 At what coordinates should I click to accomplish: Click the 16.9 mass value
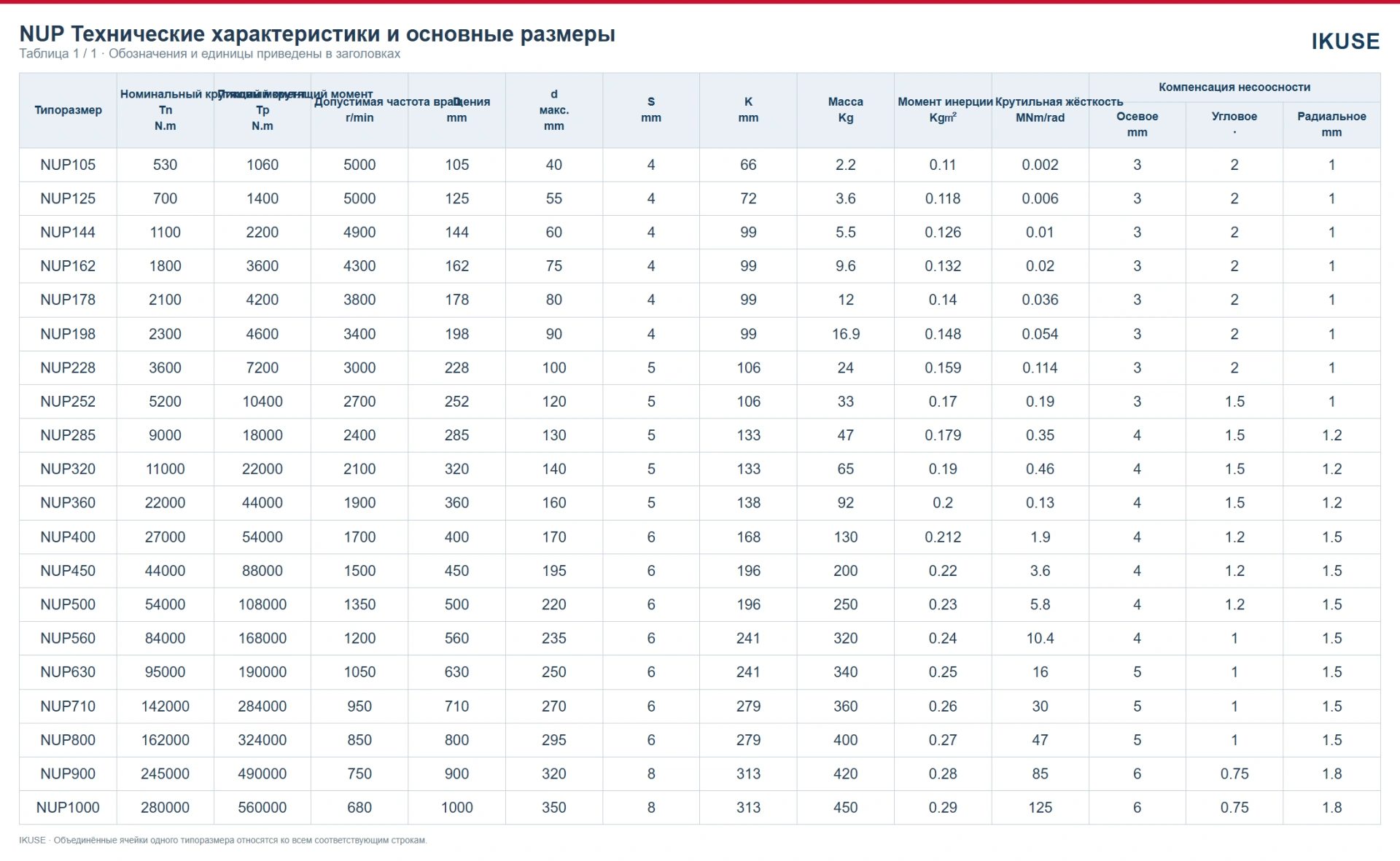tap(846, 334)
